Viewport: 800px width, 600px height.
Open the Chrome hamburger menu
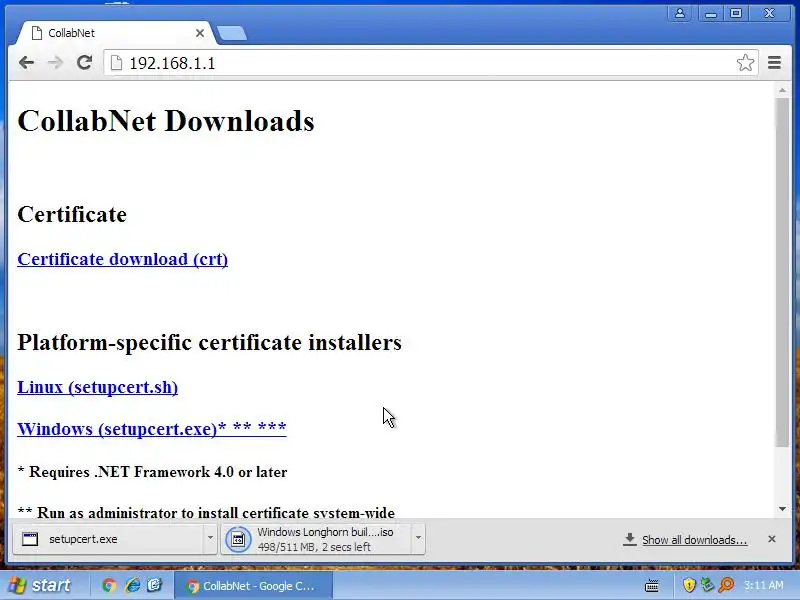tap(774, 63)
